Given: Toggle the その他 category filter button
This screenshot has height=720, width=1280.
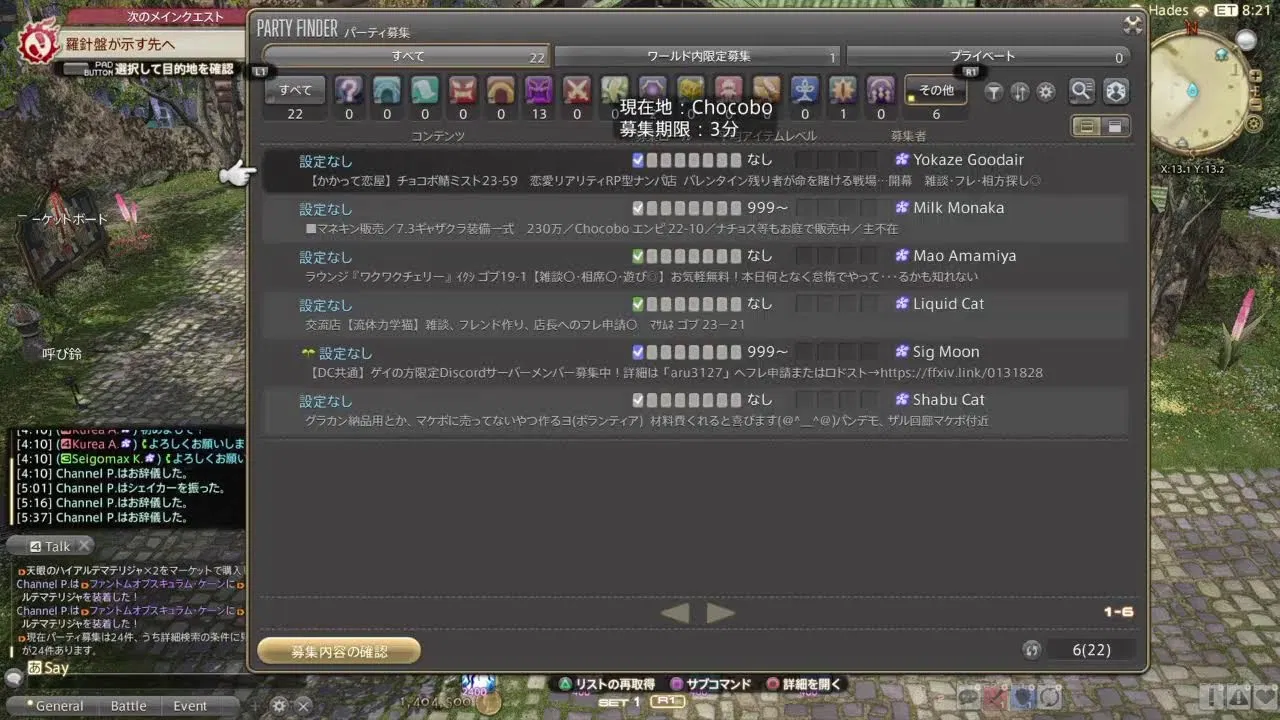Looking at the screenshot, I should tap(936, 90).
